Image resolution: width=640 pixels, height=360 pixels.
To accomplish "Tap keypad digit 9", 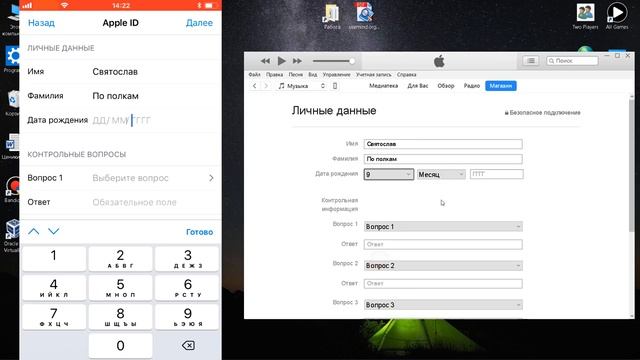I will (x=187, y=317).
